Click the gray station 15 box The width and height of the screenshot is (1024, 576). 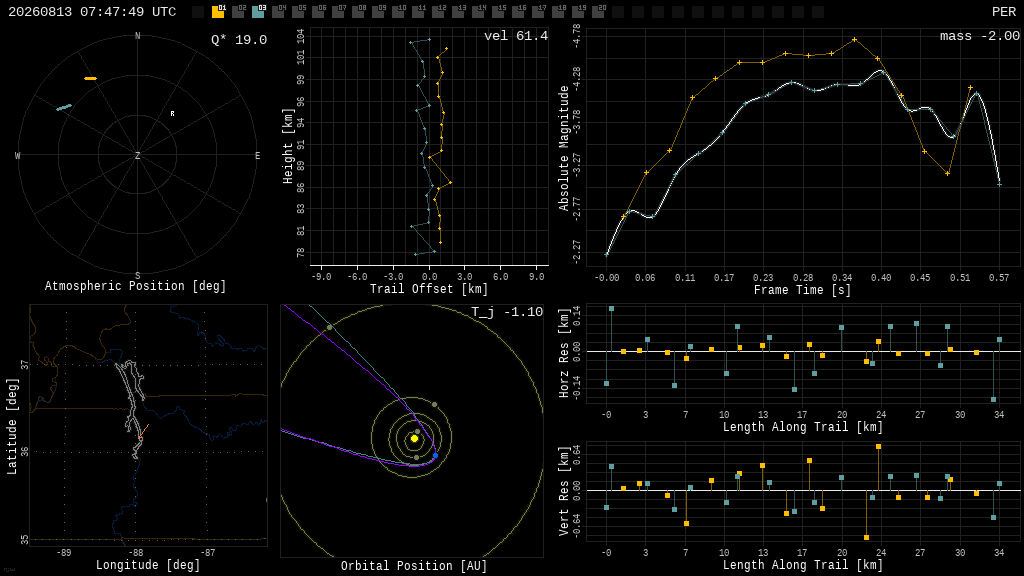pos(498,11)
